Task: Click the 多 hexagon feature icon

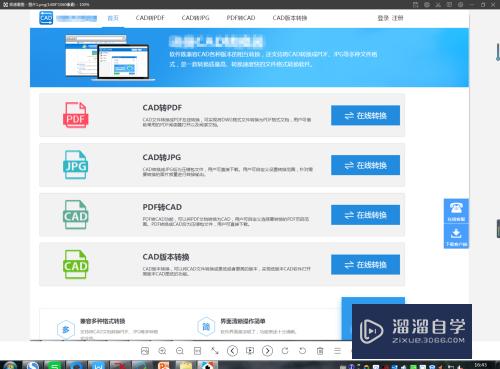Action: (66, 329)
